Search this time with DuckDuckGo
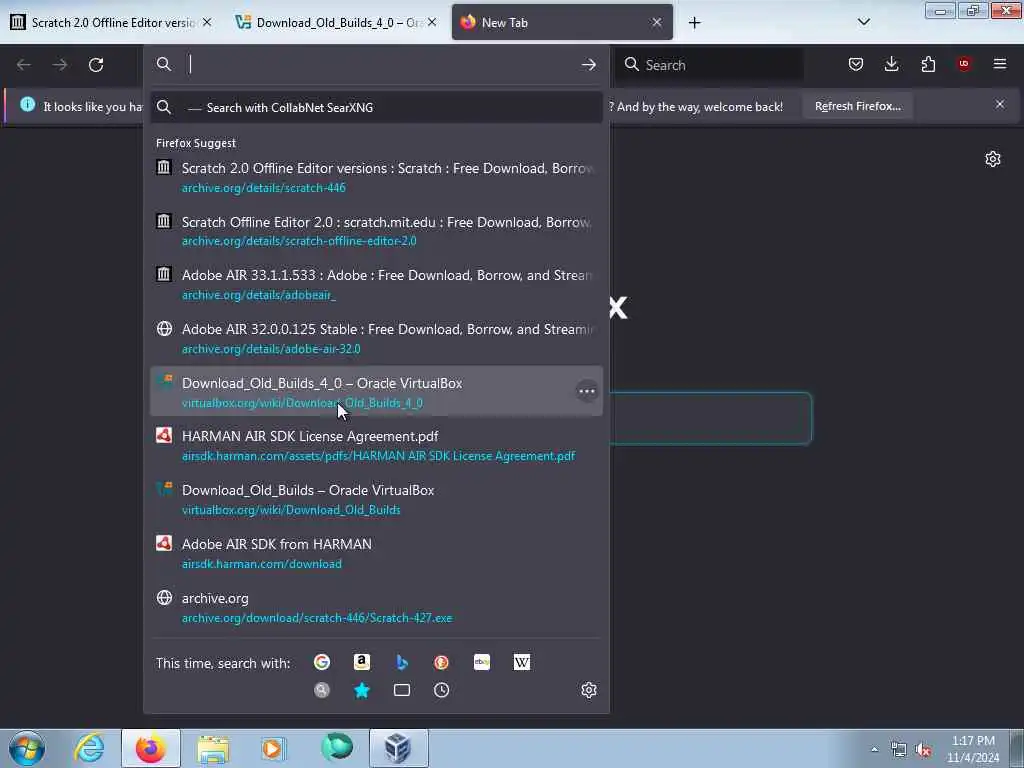The height and width of the screenshot is (768, 1024). [x=441, y=662]
